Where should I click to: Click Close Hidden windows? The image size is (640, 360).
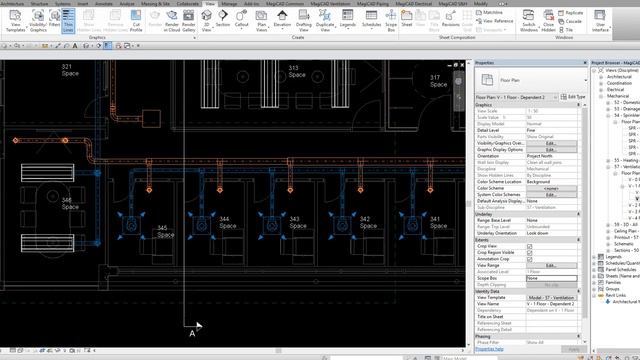(x=549, y=21)
